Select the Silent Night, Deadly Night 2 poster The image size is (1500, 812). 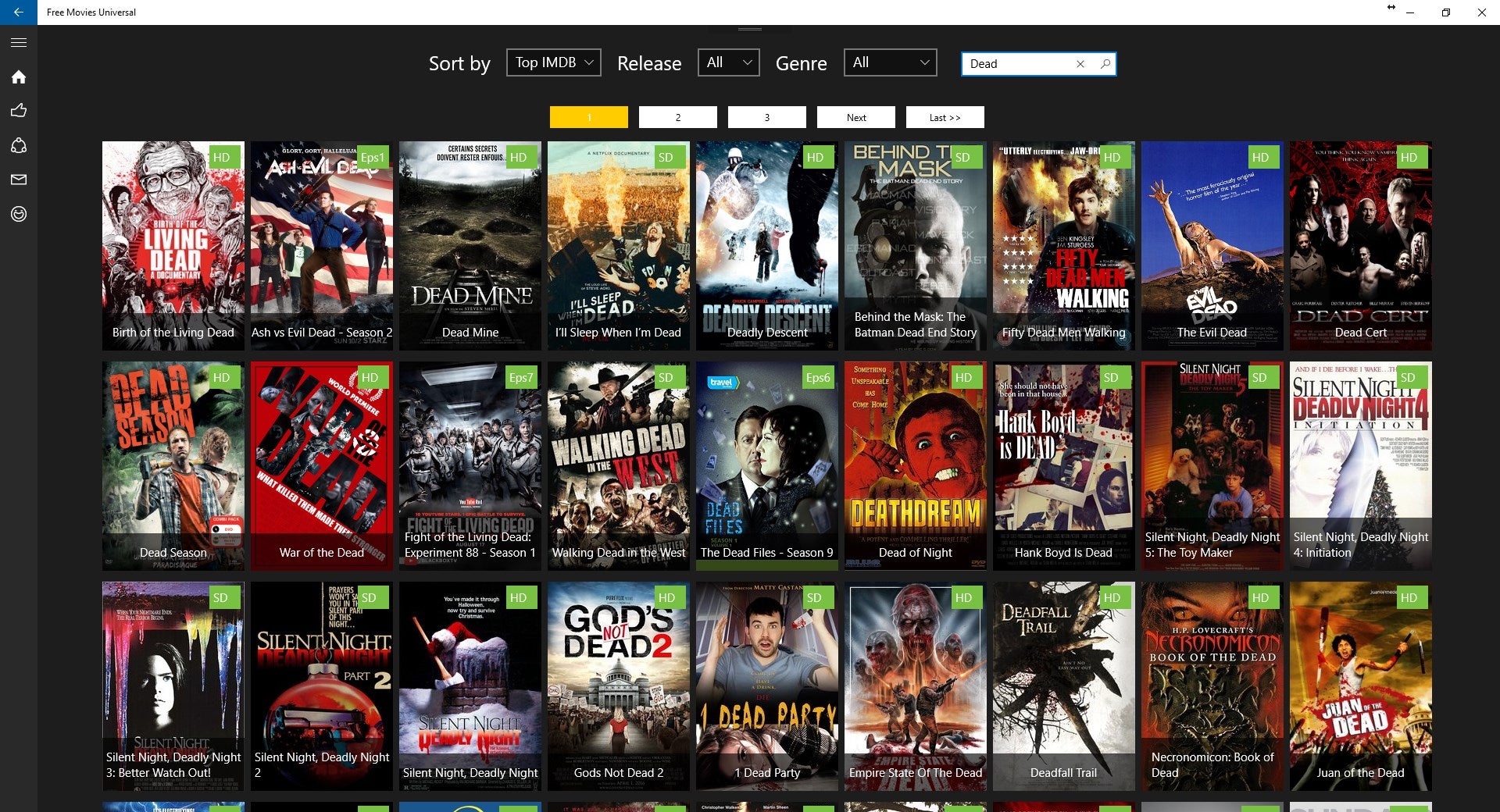point(322,686)
